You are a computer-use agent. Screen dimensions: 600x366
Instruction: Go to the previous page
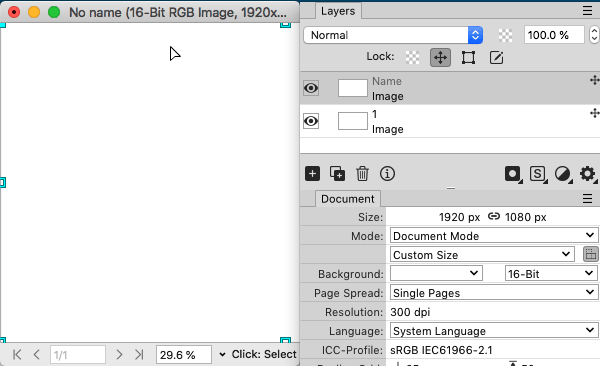(36, 355)
